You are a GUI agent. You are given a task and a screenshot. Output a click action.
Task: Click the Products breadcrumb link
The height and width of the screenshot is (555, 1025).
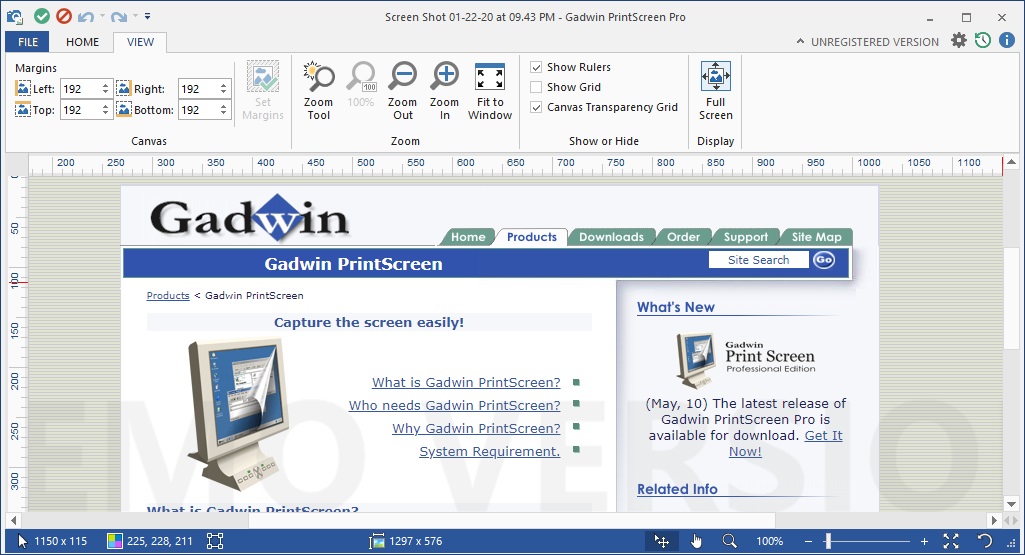(x=168, y=295)
